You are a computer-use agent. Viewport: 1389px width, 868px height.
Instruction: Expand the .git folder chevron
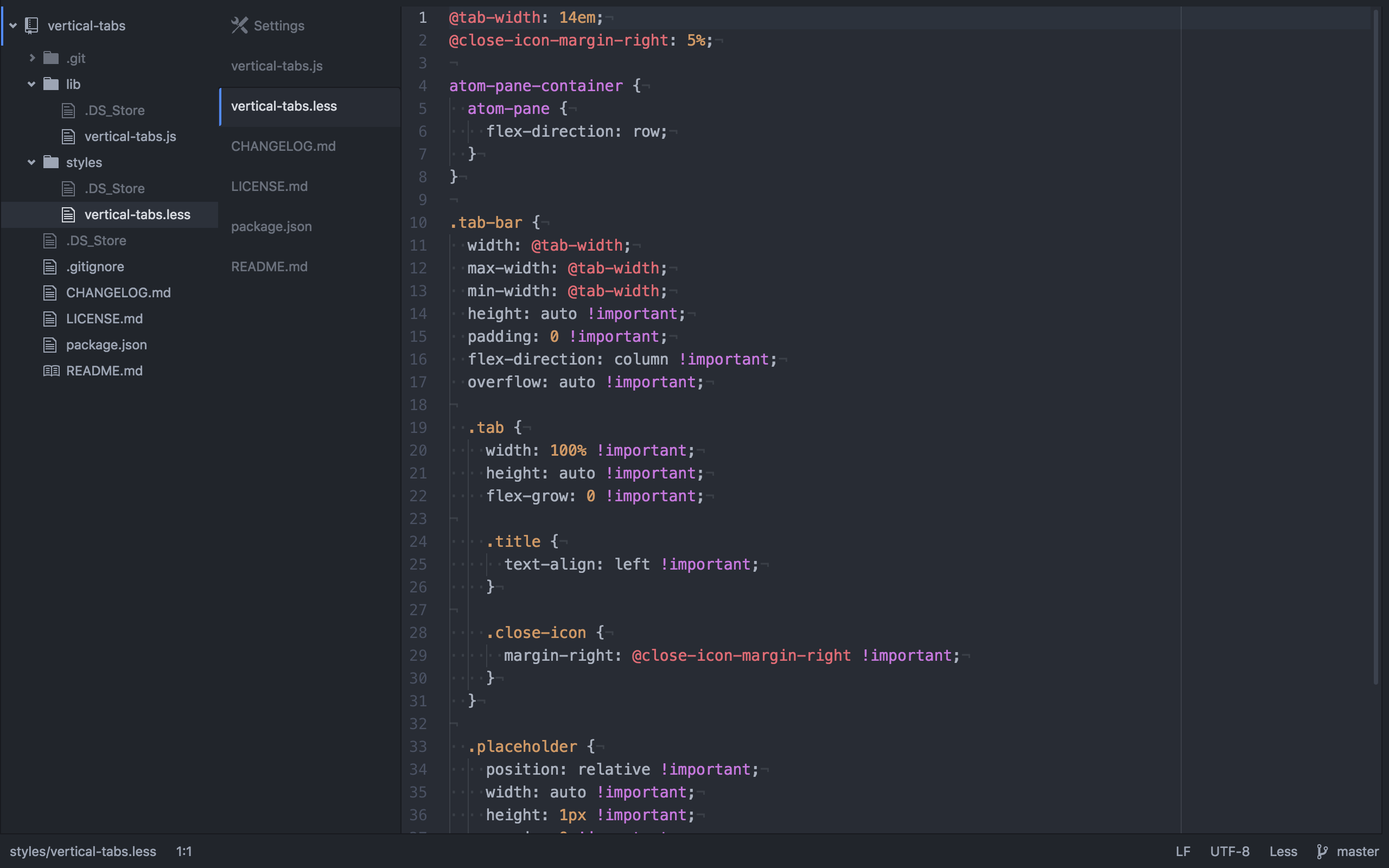click(32, 58)
